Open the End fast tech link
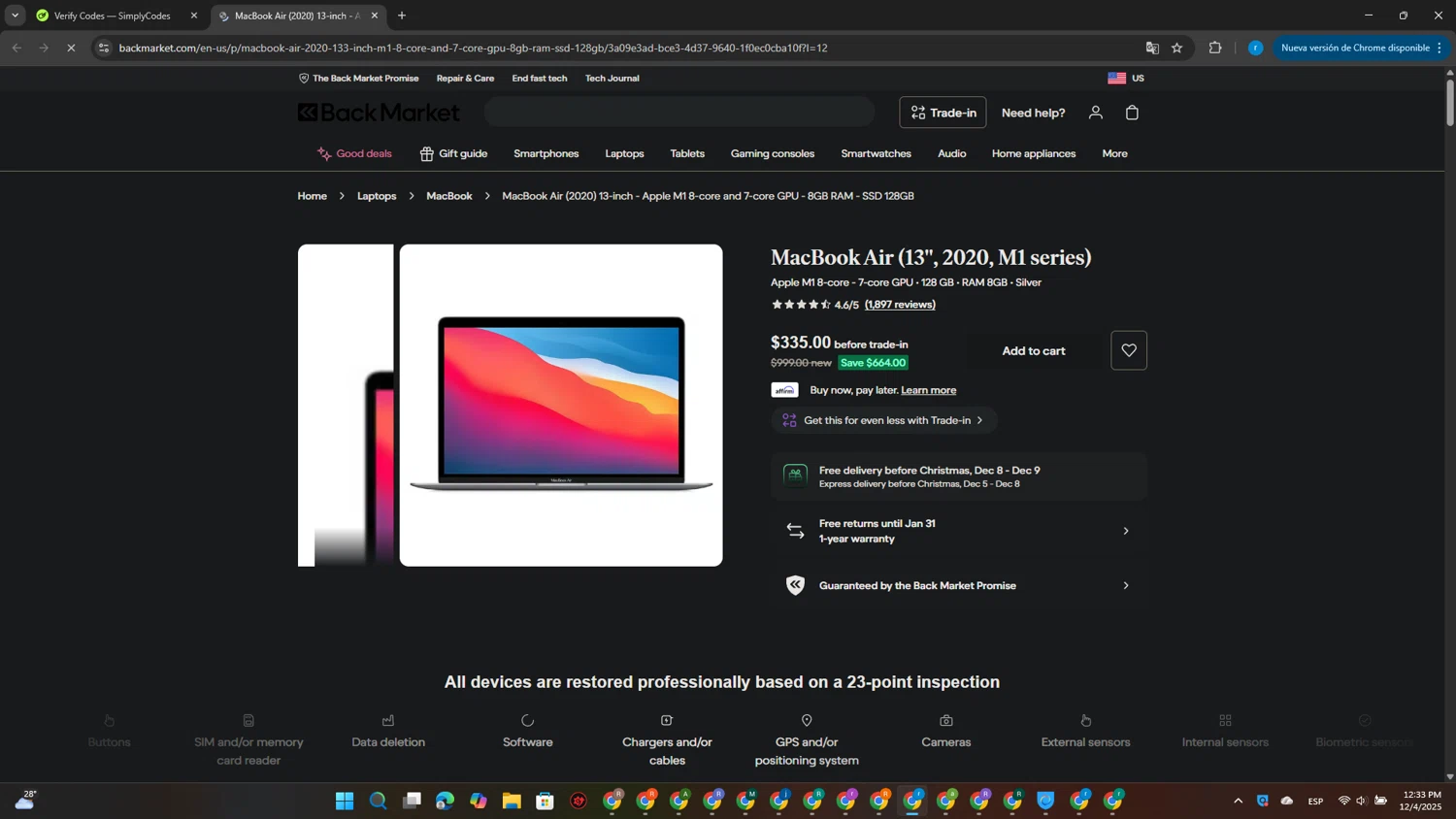1456x819 pixels. (539, 78)
